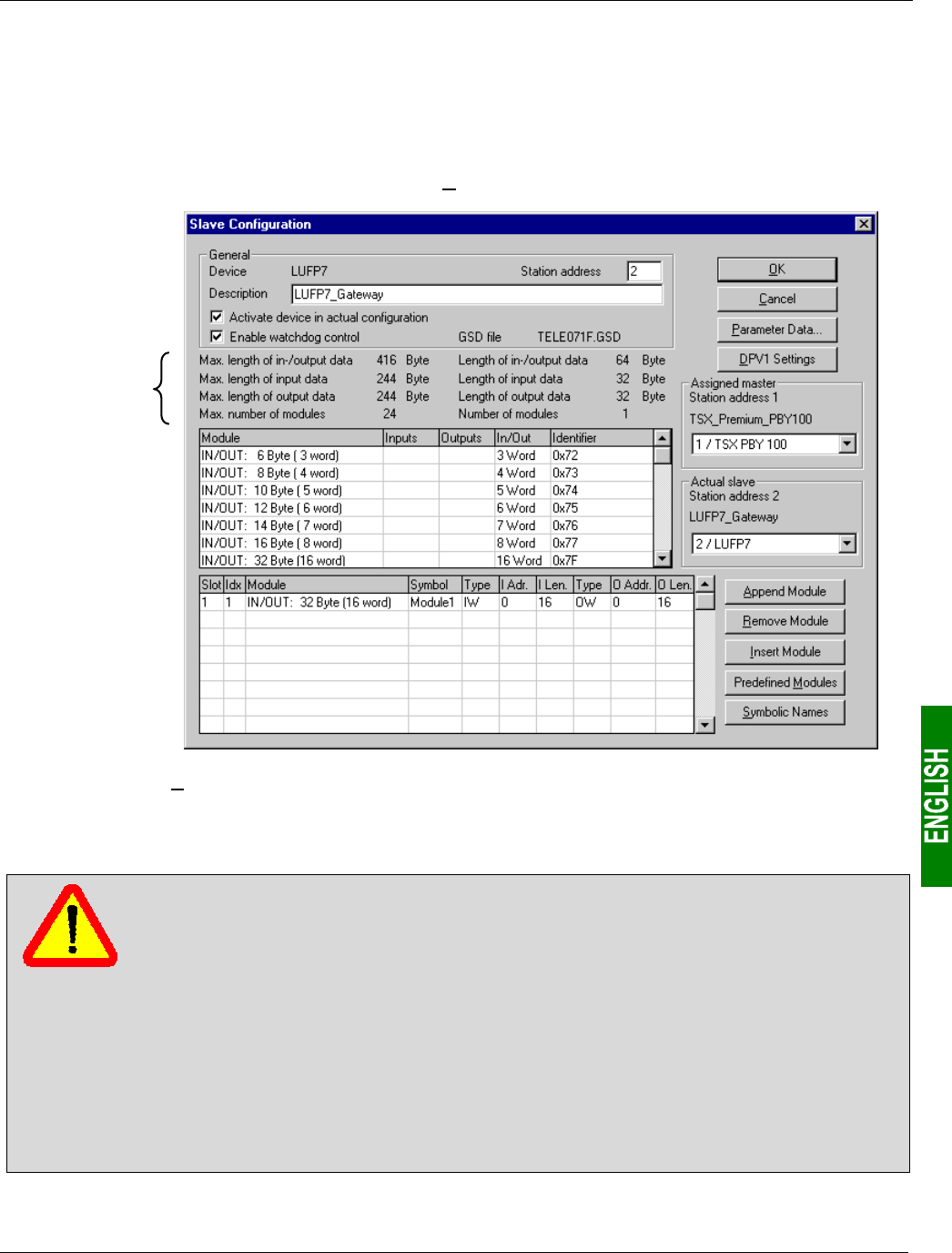The width and height of the screenshot is (952, 1253).
Task: Open Parameter Data dialog
Action: click(x=776, y=330)
